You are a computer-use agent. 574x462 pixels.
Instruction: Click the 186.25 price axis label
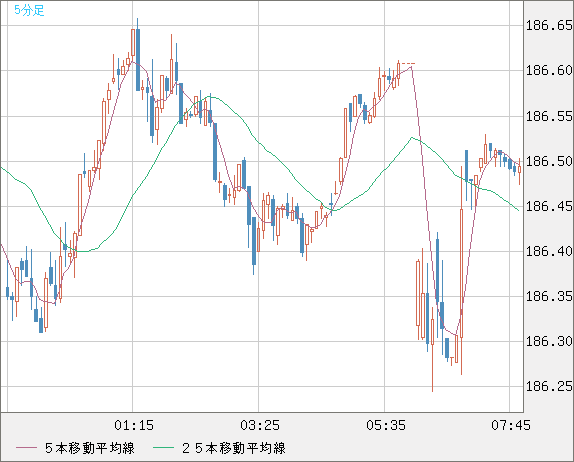point(549,386)
